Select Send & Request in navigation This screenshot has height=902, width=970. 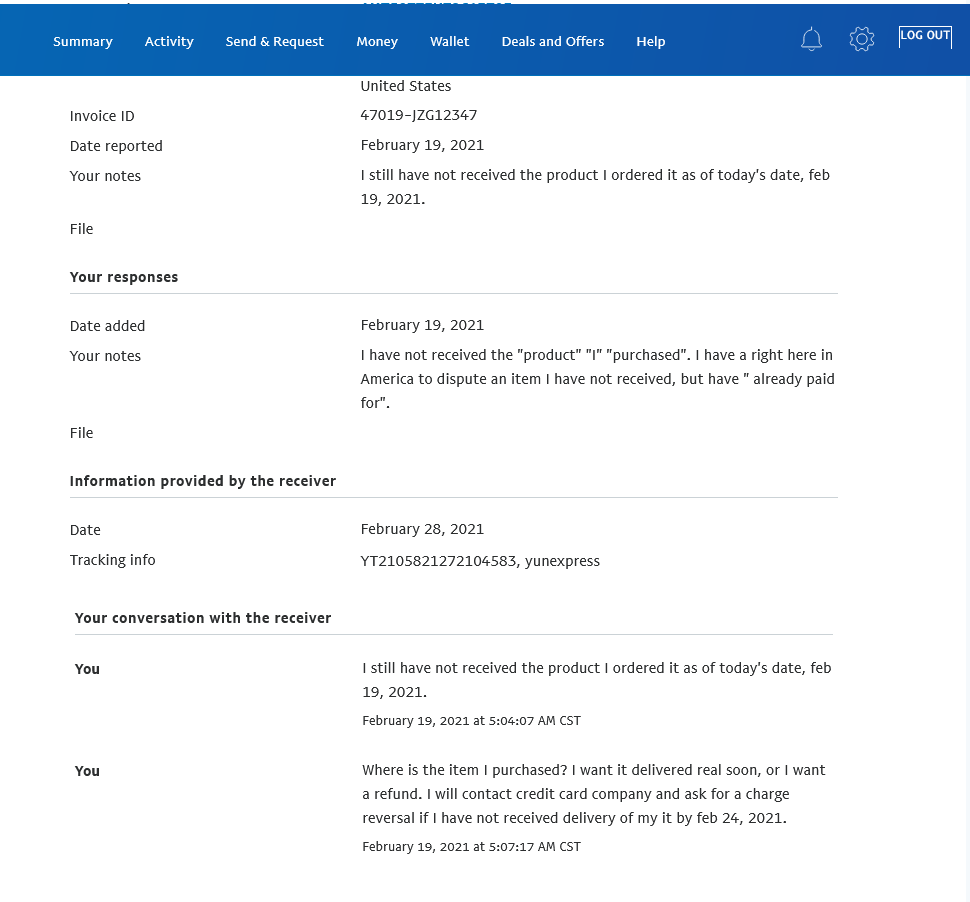pyautogui.click(x=274, y=42)
